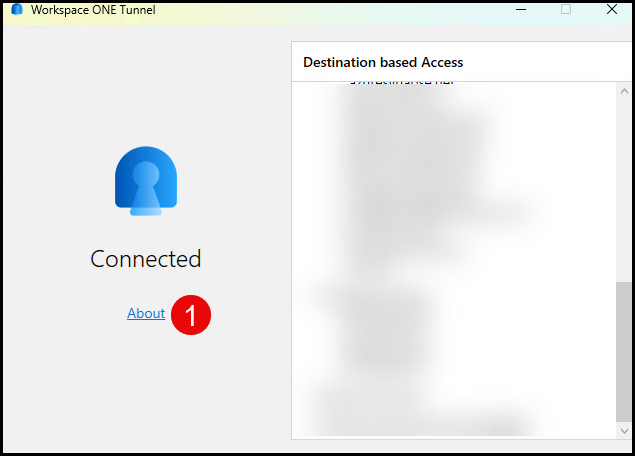Click the Workspace ONE Tunnel title bar icon
This screenshot has height=456, width=635.
17,10
